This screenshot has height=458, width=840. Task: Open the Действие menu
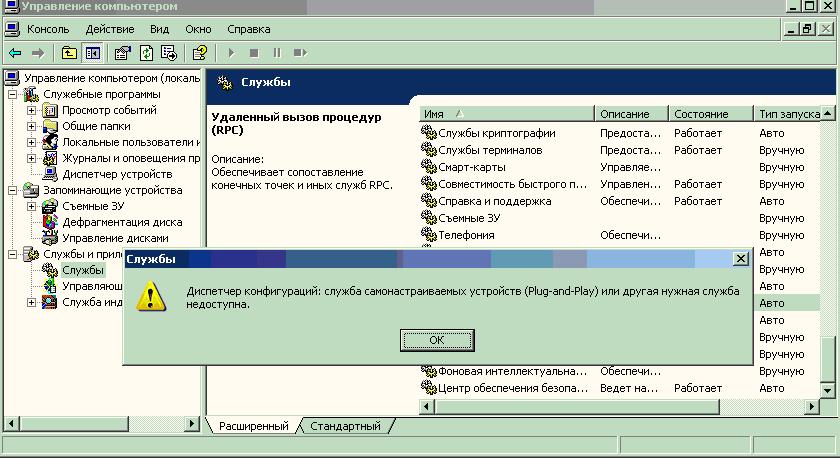pos(110,30)
